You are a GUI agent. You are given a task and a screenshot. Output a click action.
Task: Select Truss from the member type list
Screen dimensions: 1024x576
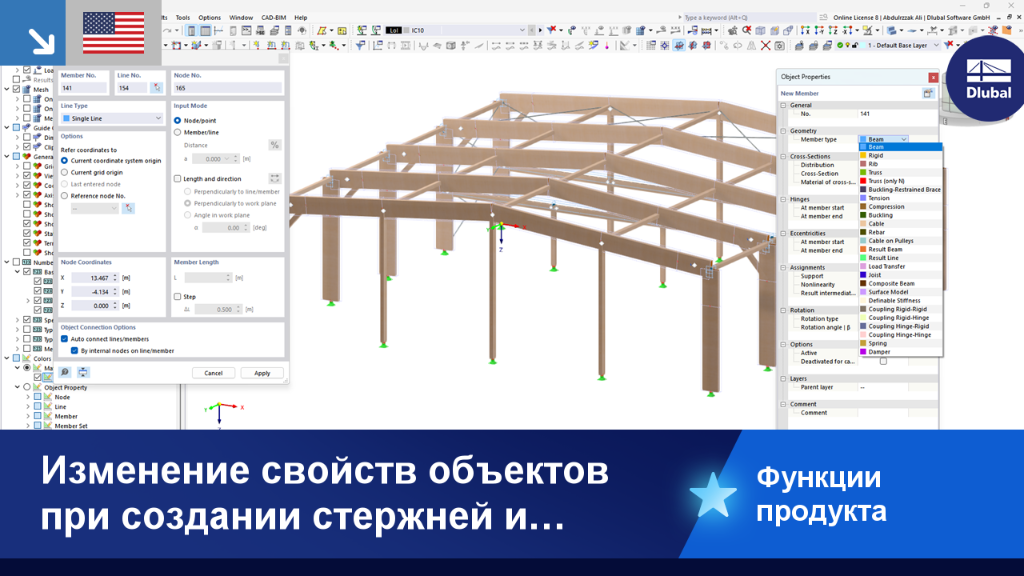pos(875,172)
